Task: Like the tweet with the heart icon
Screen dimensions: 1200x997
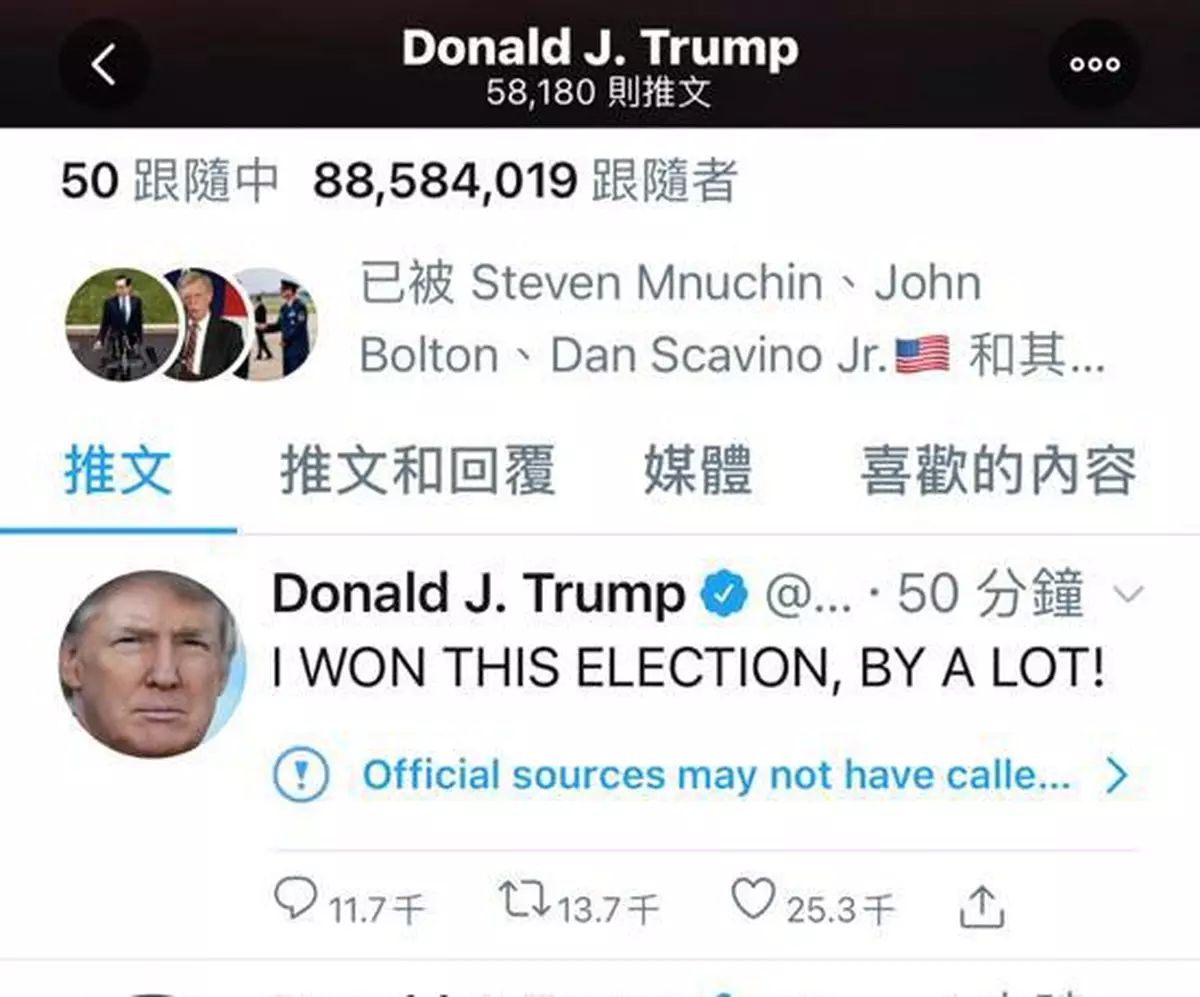Action: coord(752,898)
